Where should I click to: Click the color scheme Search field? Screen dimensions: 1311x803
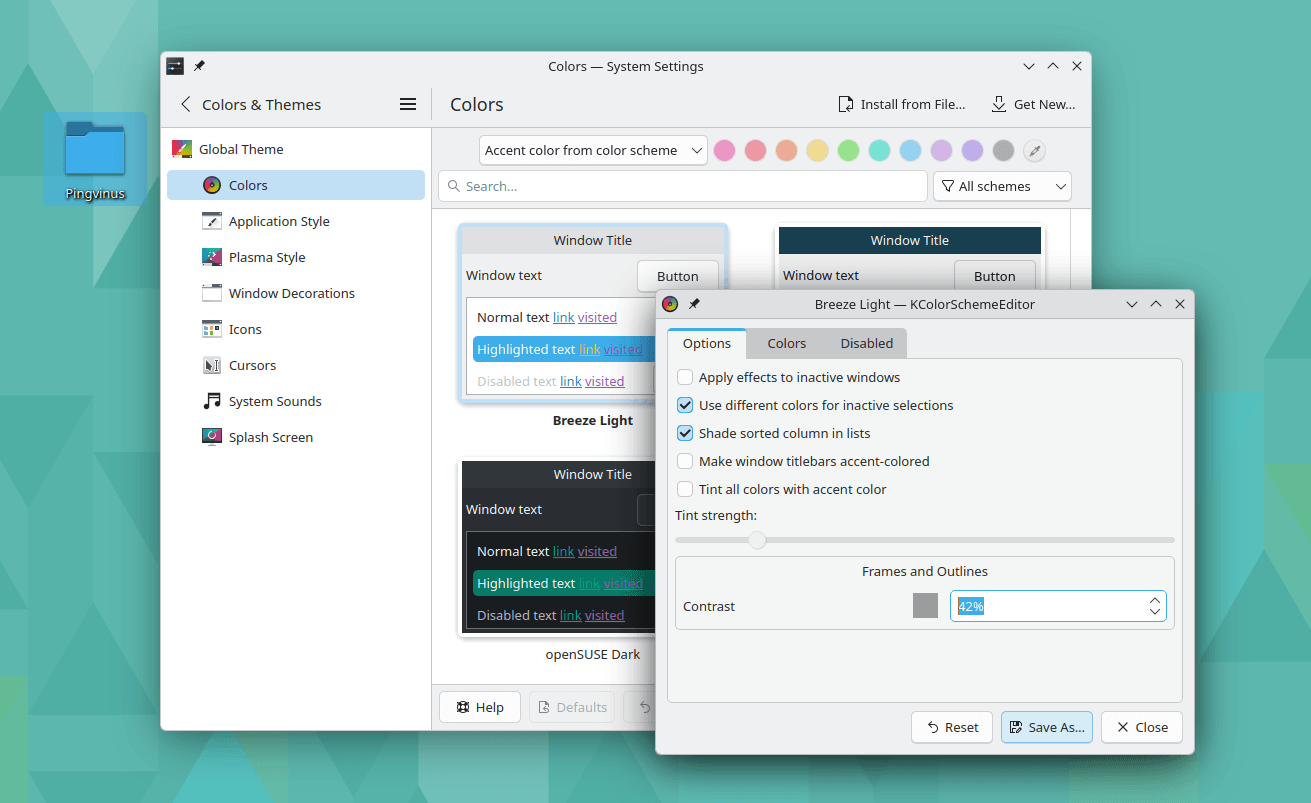tap(683, 186)
